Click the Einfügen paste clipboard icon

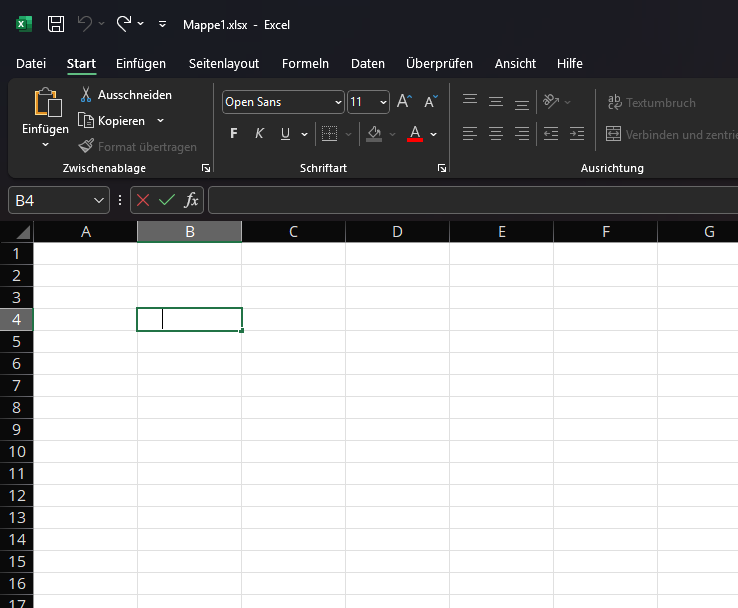[x=48, y=102]
